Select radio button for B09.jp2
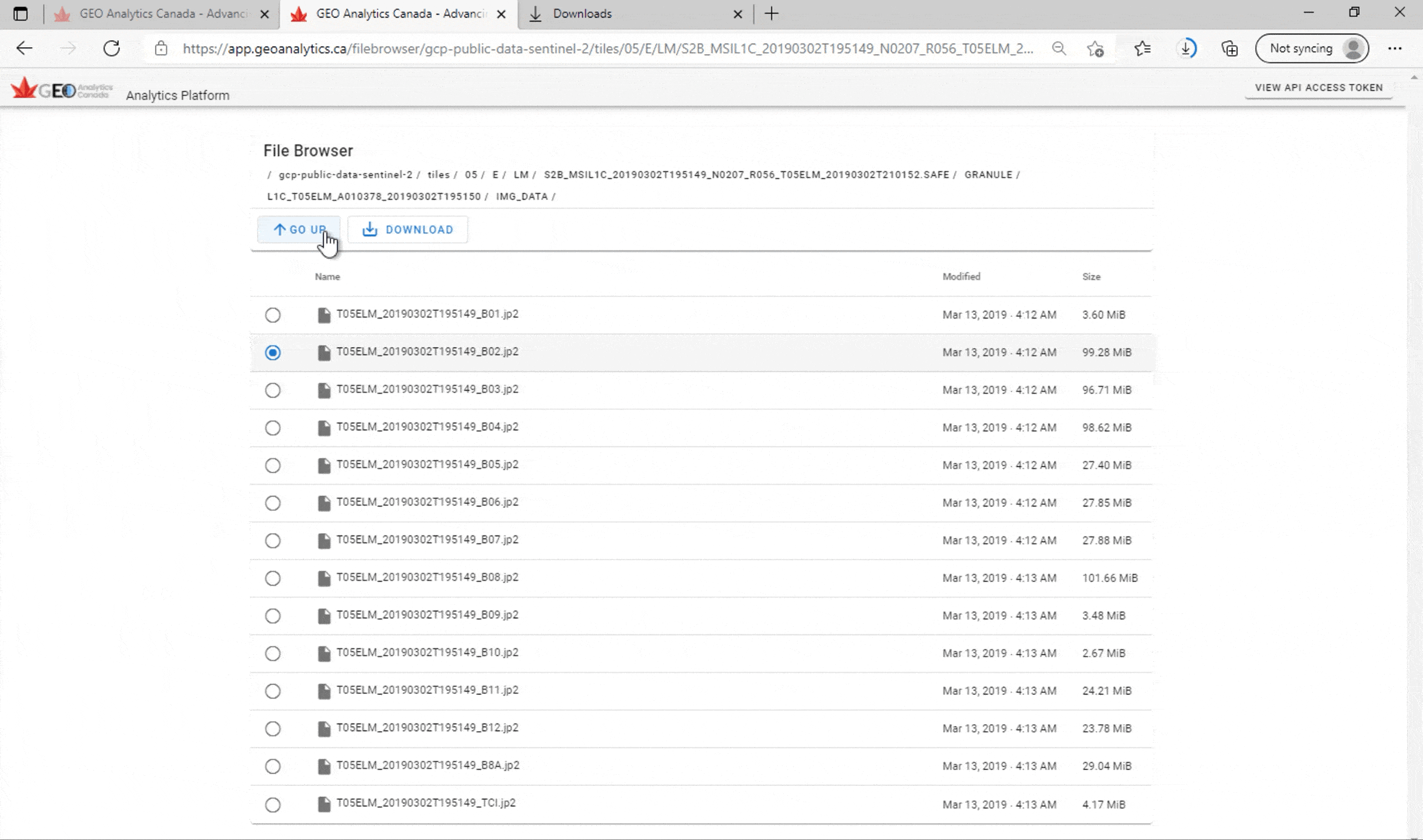Viewport: 1423px width, 840px height. tap(273, 616)
